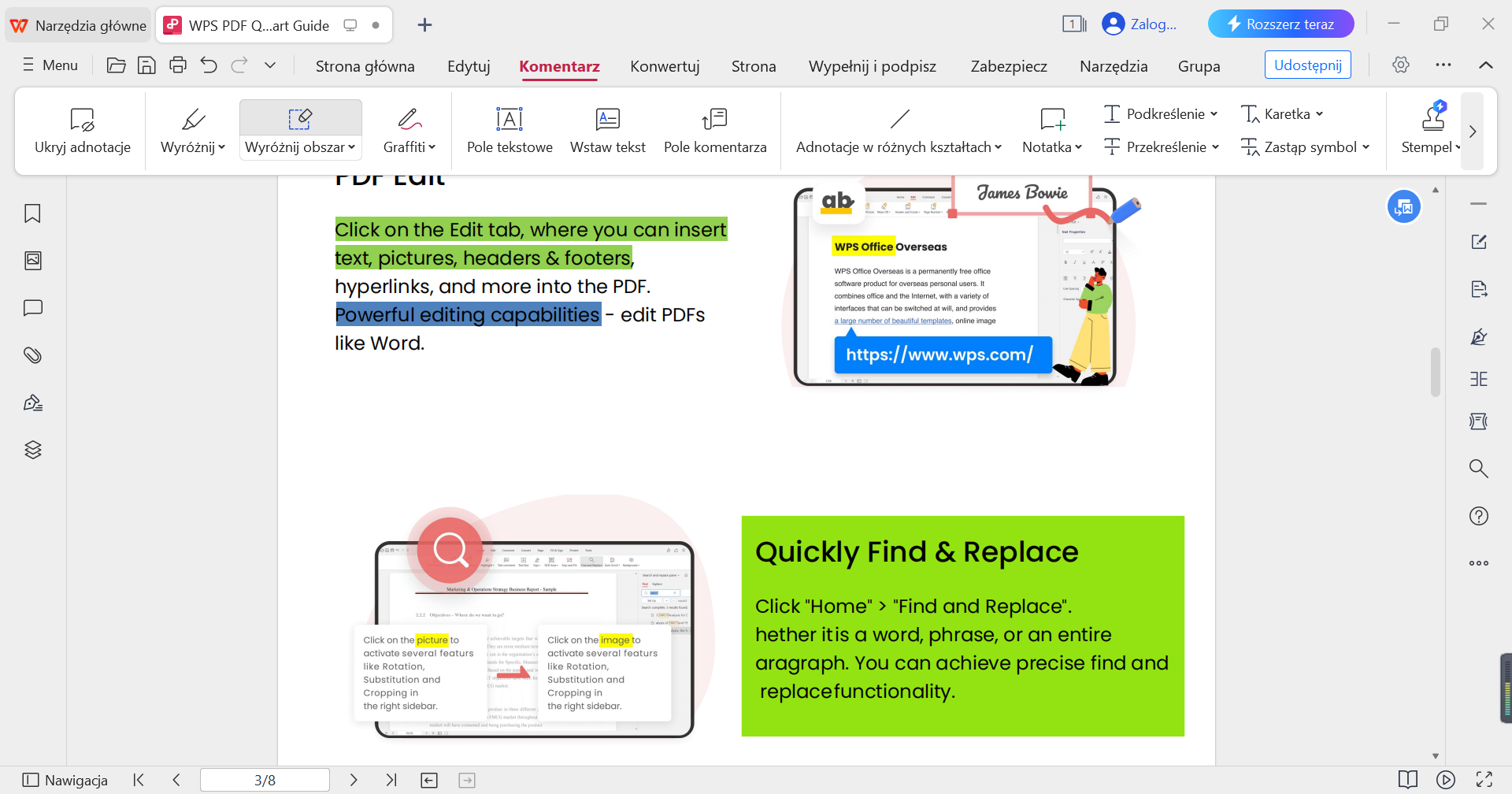Open bookmarks panel in left sidebar
The height and width of the screenshot is (794, 1512).
32,213
